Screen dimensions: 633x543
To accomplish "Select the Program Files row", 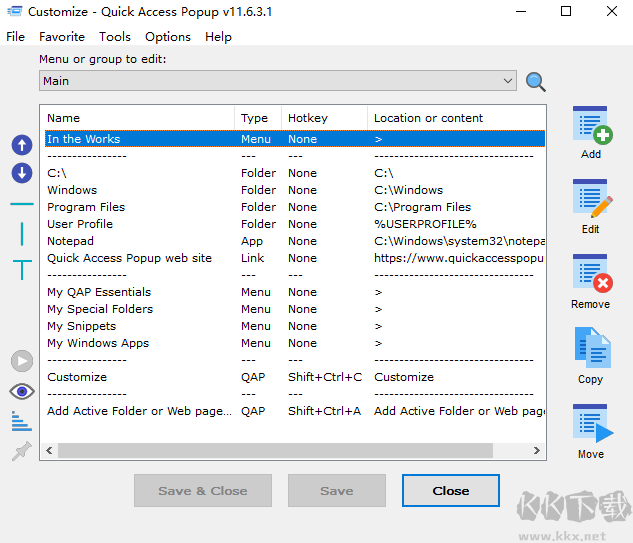I will 295,207.
